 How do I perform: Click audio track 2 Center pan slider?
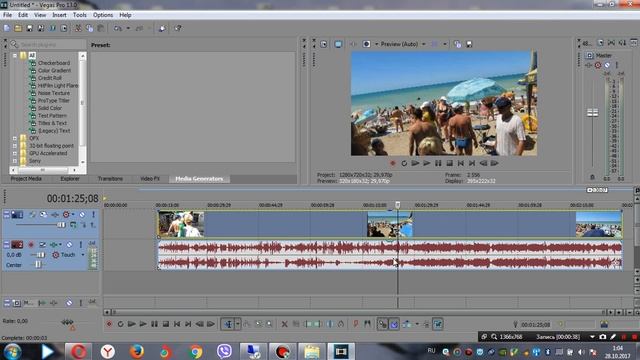coord(38,265)
